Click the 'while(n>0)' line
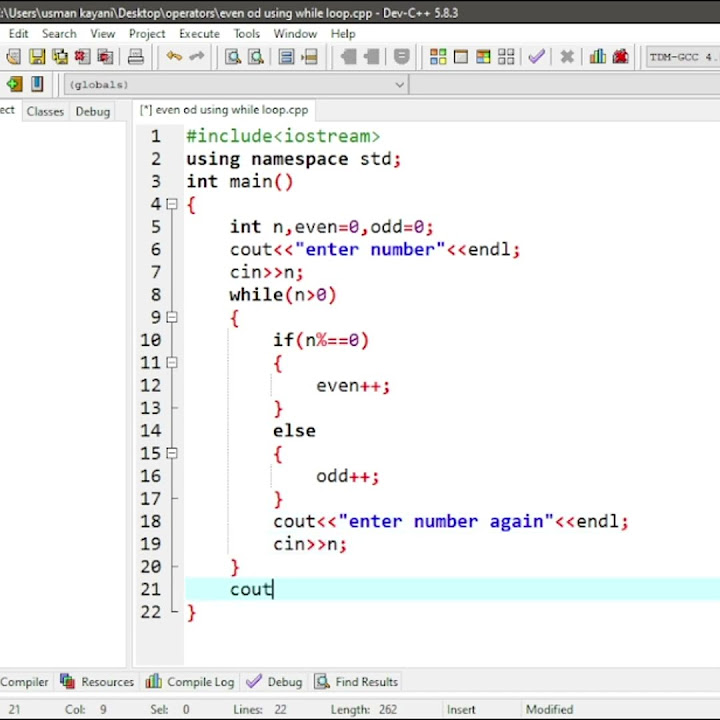 [283, 295]
